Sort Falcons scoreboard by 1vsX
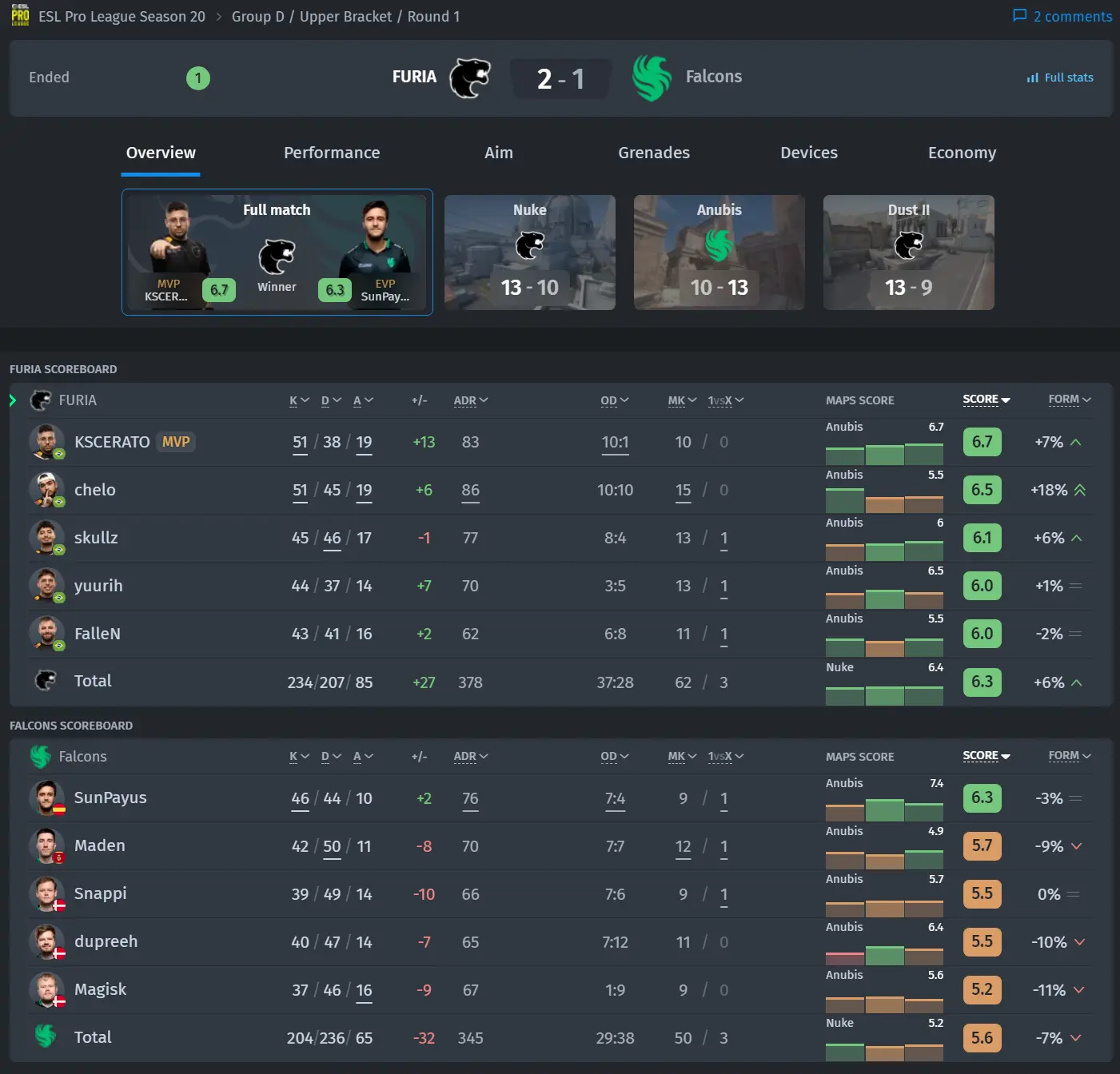The image size is (1120, 1074). [x=725, y=756]
